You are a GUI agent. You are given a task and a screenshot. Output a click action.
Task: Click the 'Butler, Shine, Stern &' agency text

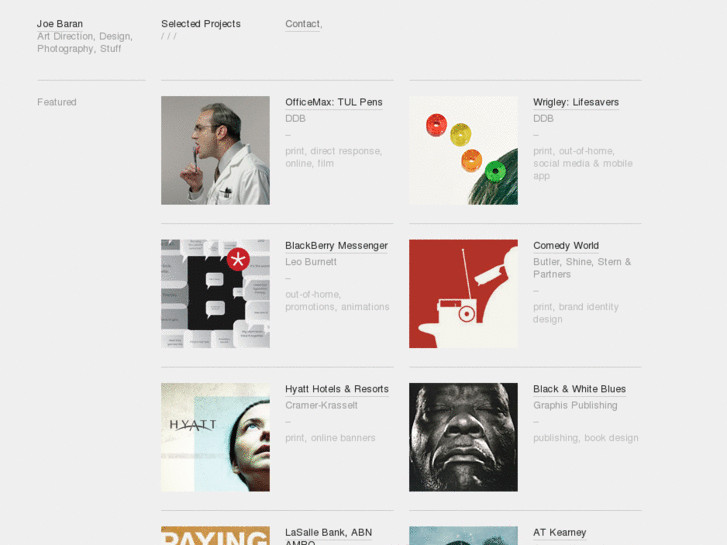tap(582, 262)
